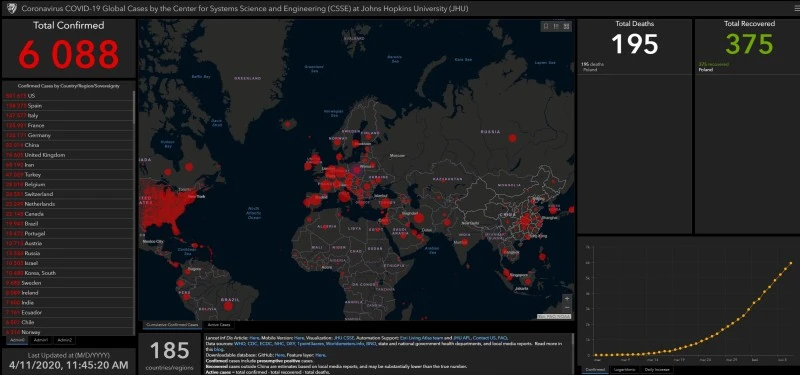
Task: Select Brazil in the country list
Action: (x=68, y=224)
